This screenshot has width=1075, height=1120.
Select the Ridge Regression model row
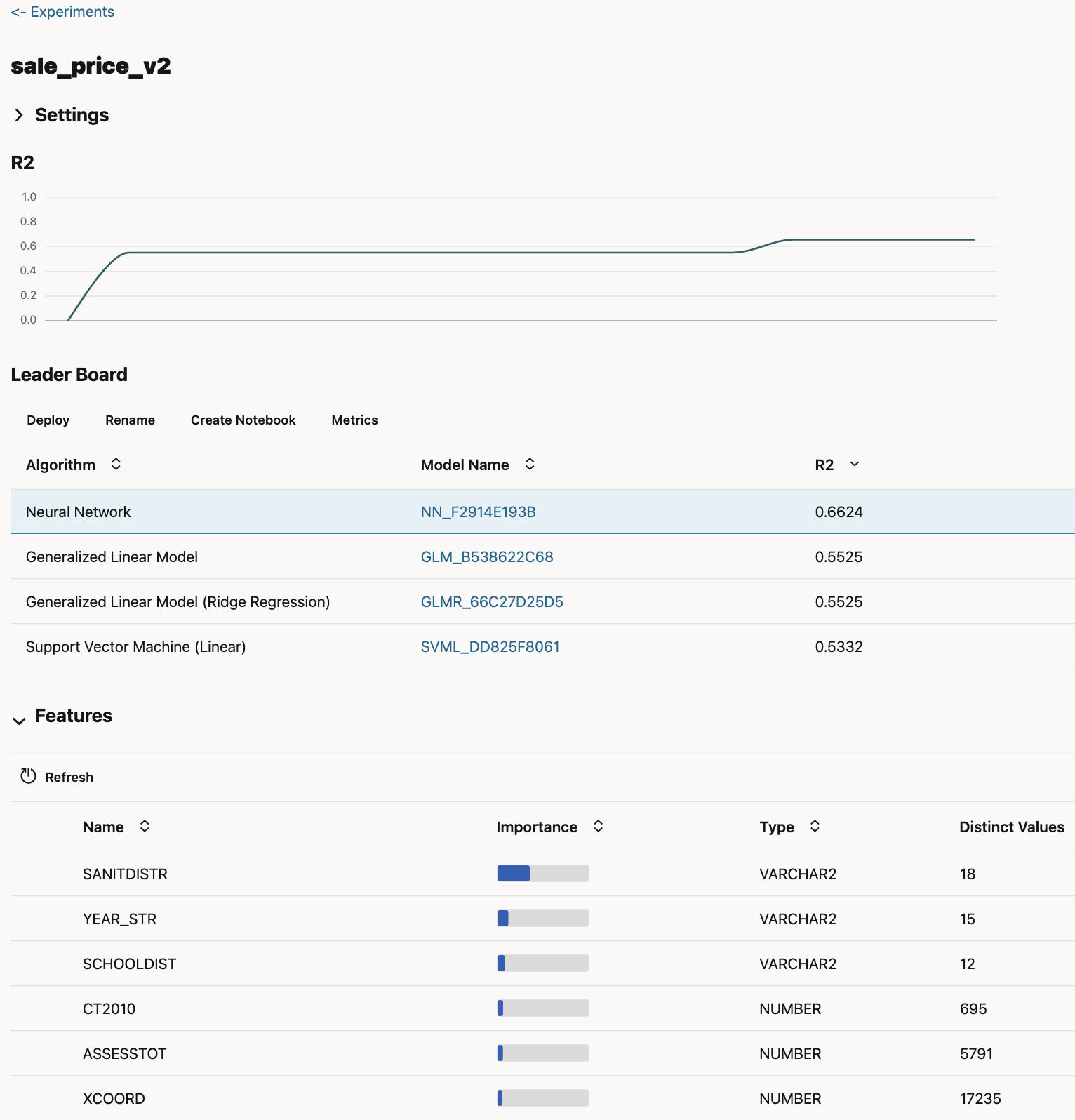tap(178, 602)
